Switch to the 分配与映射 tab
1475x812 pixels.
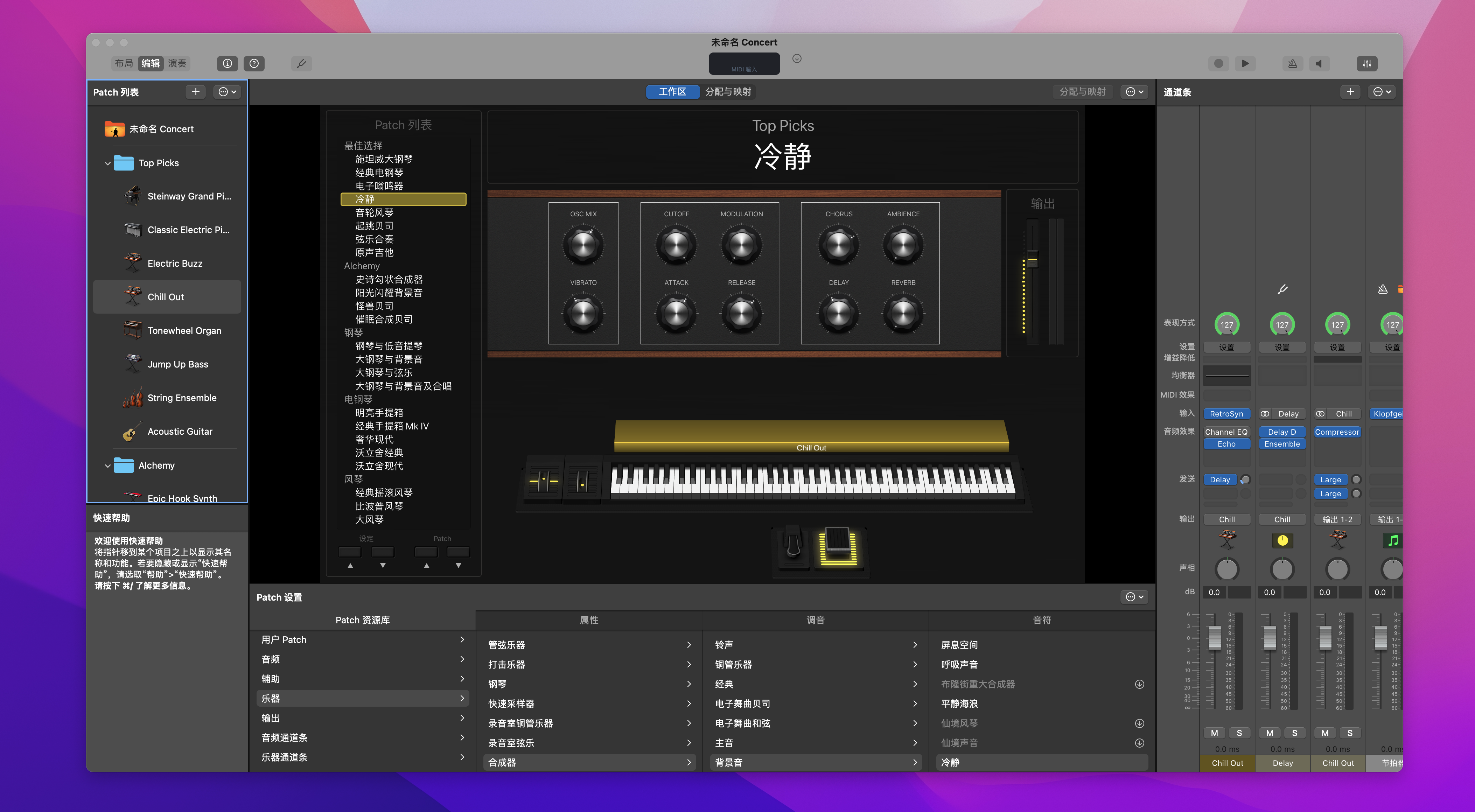728,92
